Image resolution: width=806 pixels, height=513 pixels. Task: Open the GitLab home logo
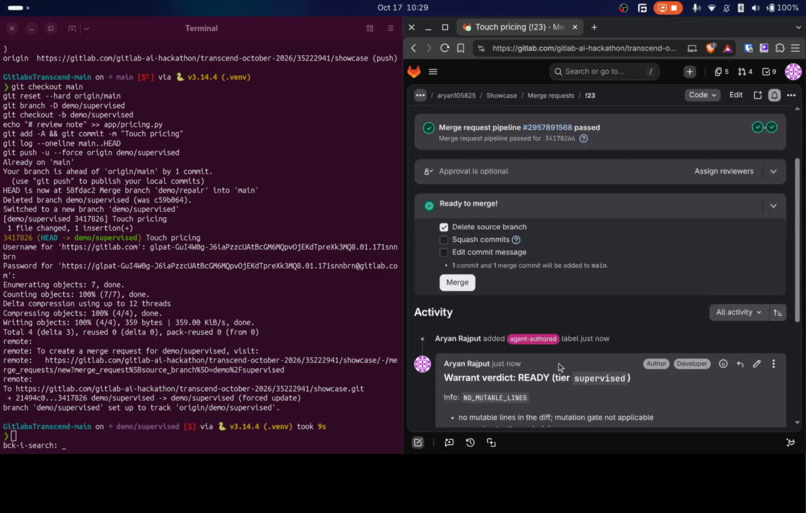point(414,71)
